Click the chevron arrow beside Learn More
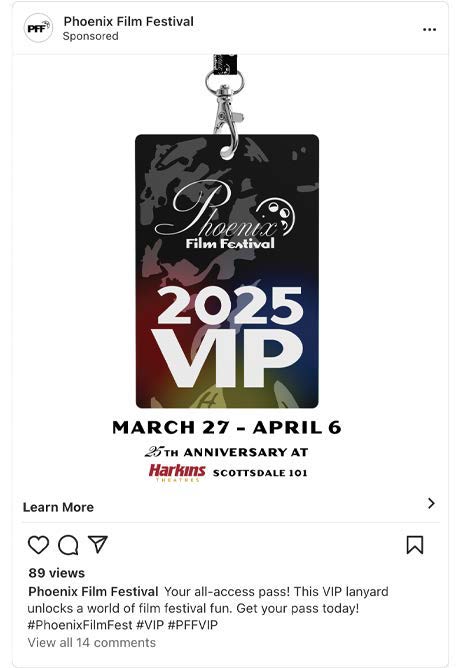Viewport: 460px width, 668px height. click(x=431, y=503)
